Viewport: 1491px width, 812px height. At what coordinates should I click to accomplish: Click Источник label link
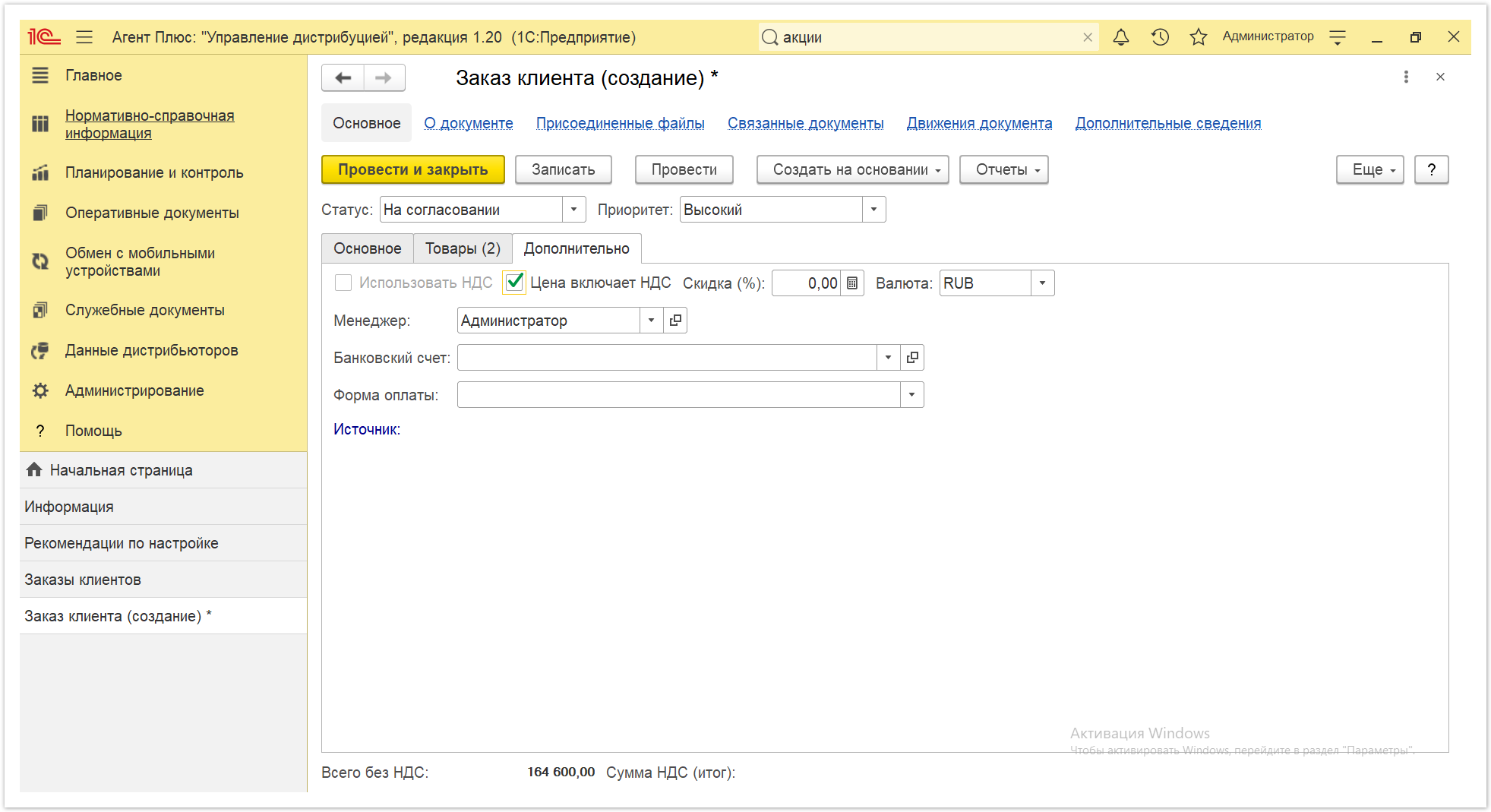click(366, 429)
